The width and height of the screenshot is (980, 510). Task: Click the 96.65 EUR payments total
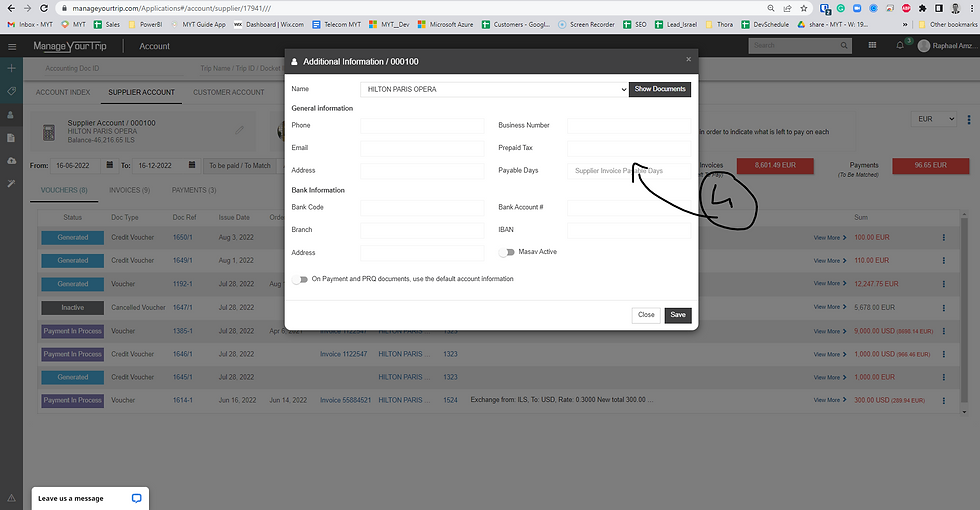pos(931,166)
